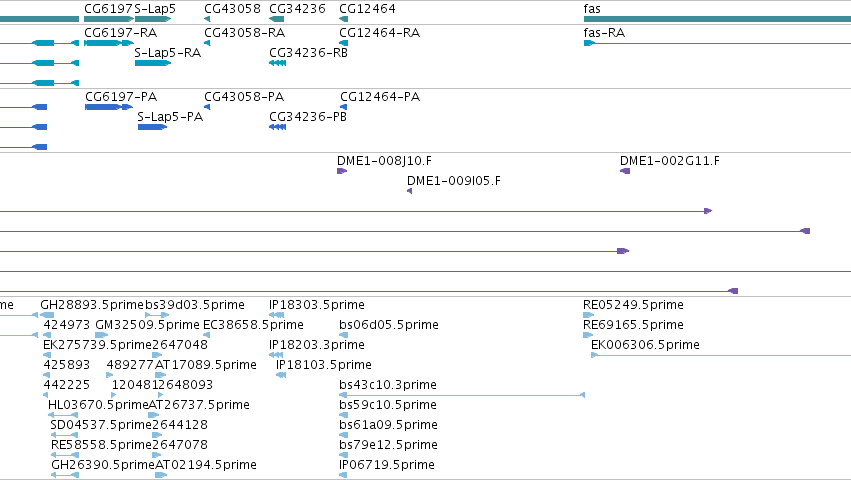Image resolution: width=851 pixels, height=480 pixels.
Task: Click the S-Lap5-RA transcript bar
Action: tap(153, 63)
